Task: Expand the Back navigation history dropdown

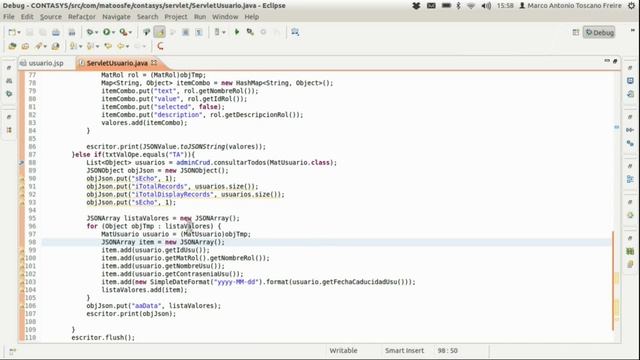Action: (x=127, y=47)
